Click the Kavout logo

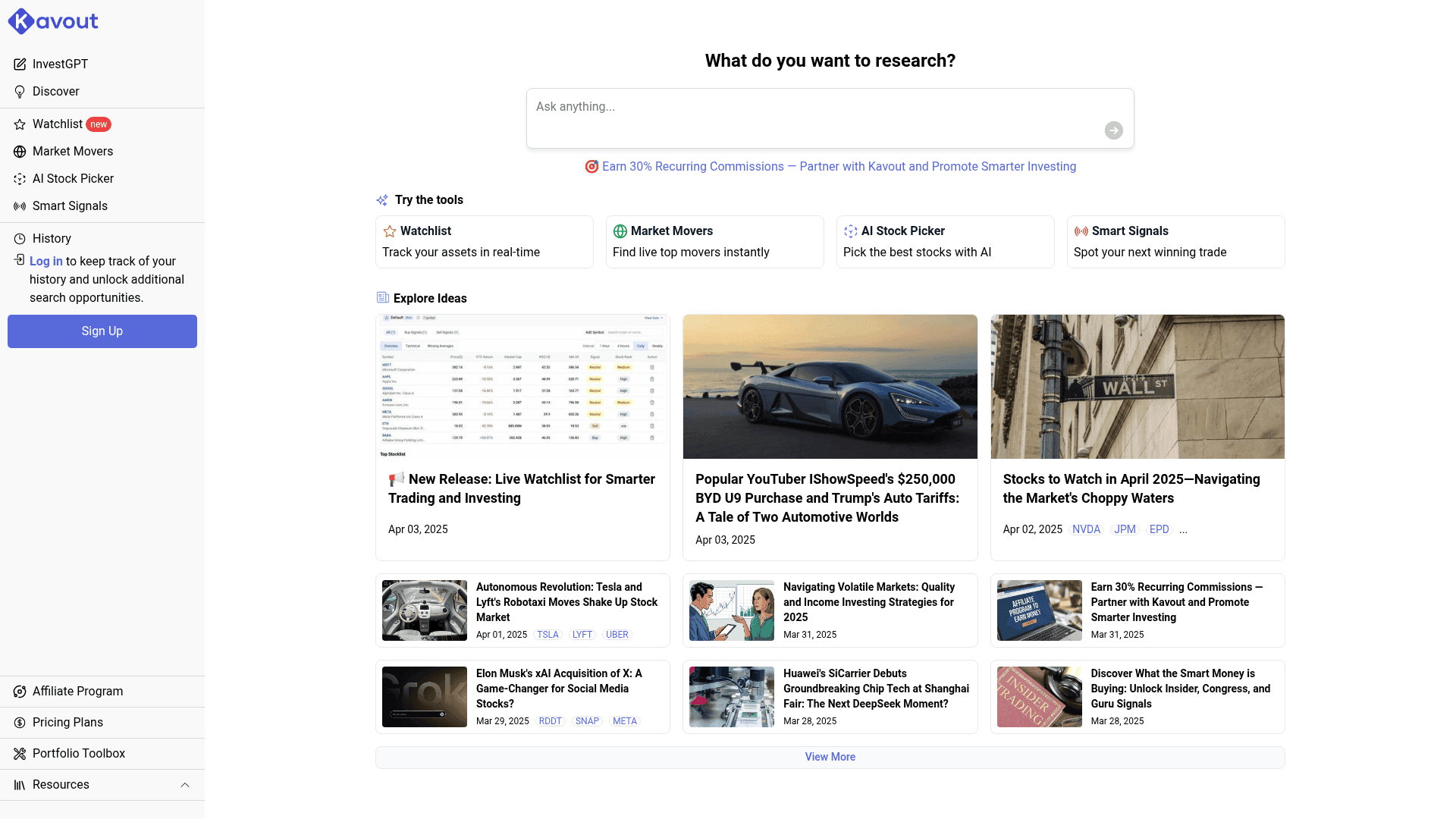click(x=53, y=21)
